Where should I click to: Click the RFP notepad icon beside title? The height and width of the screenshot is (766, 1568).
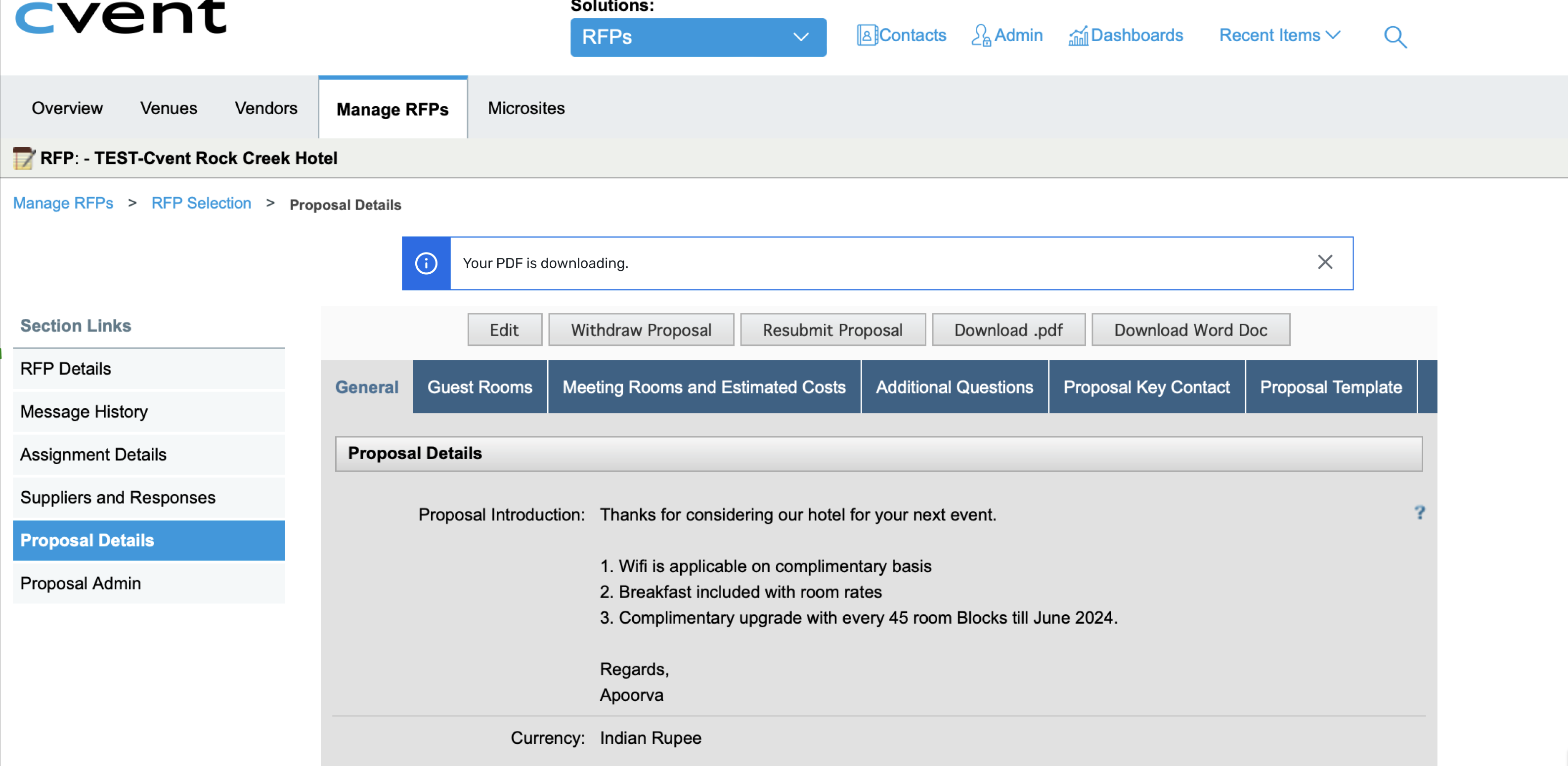click(x=24, y=158)
